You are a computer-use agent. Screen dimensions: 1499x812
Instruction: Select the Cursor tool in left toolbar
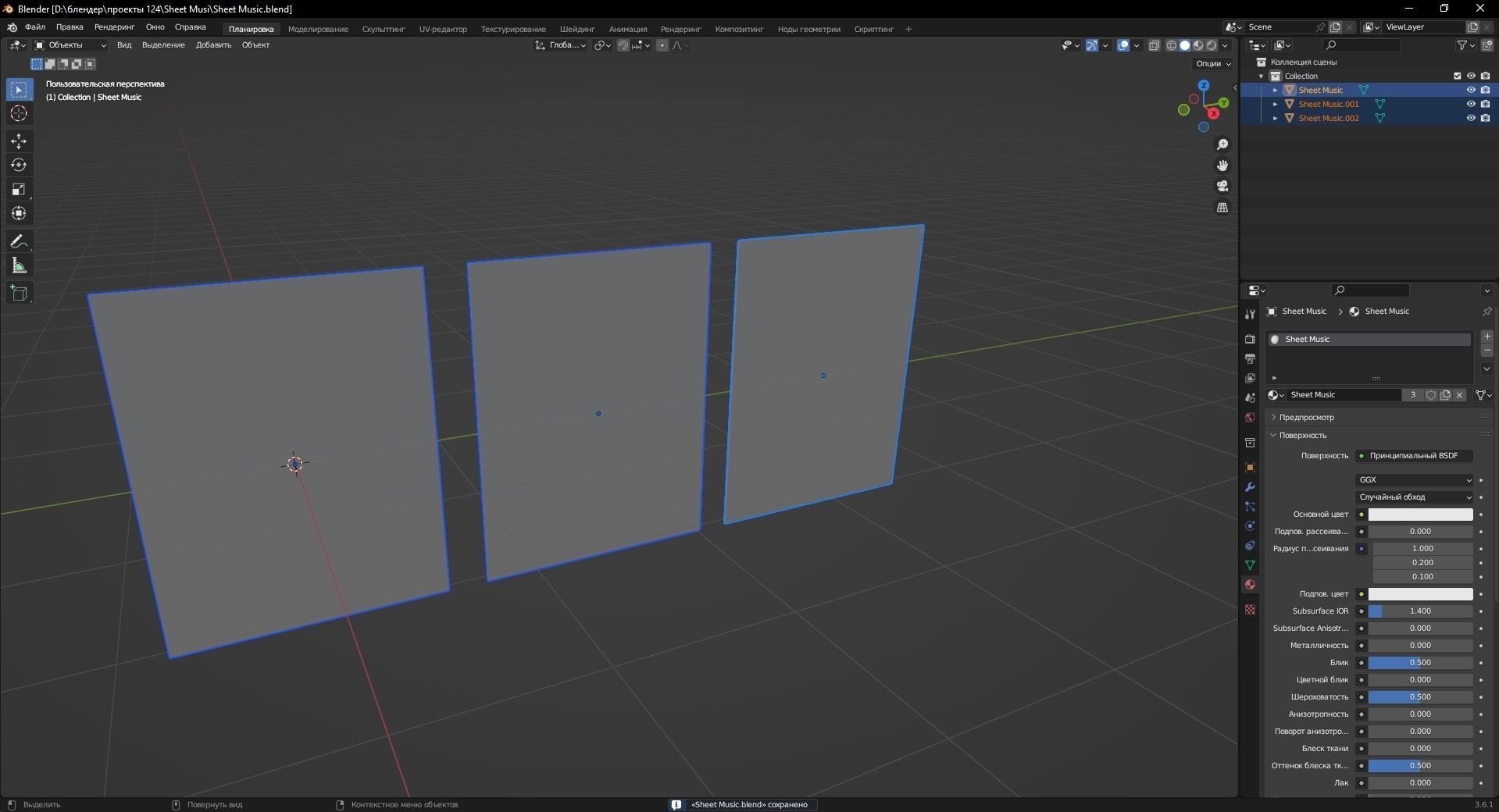(x=19, y=114)
